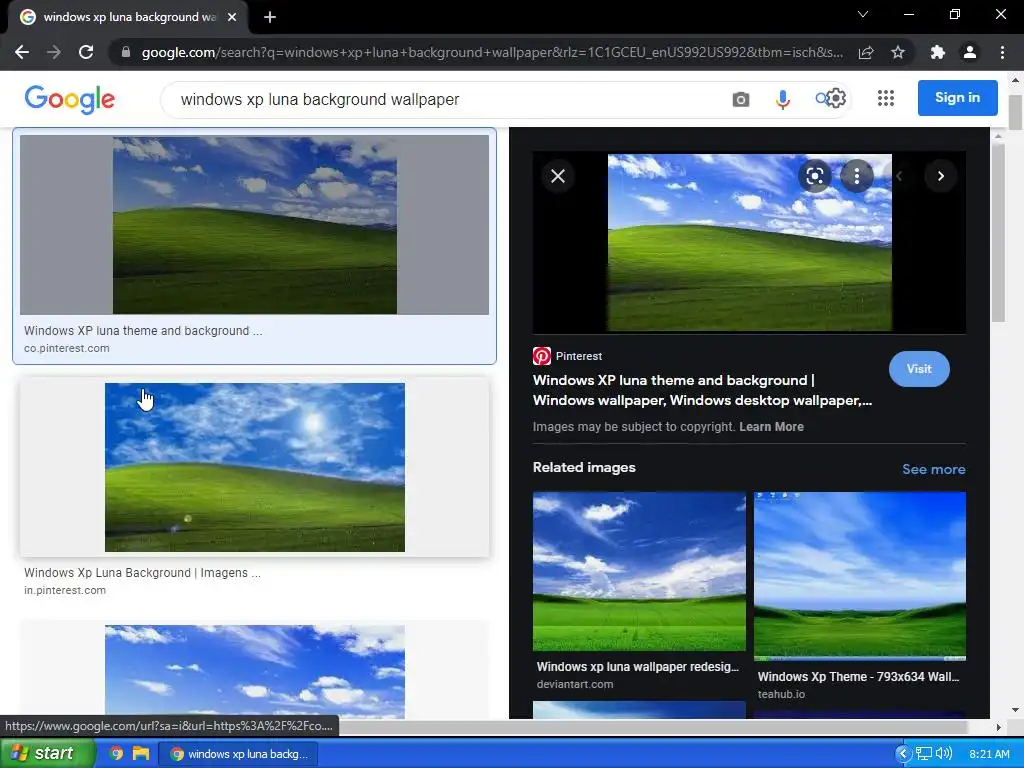Close the image preview panel

[558, 176]
